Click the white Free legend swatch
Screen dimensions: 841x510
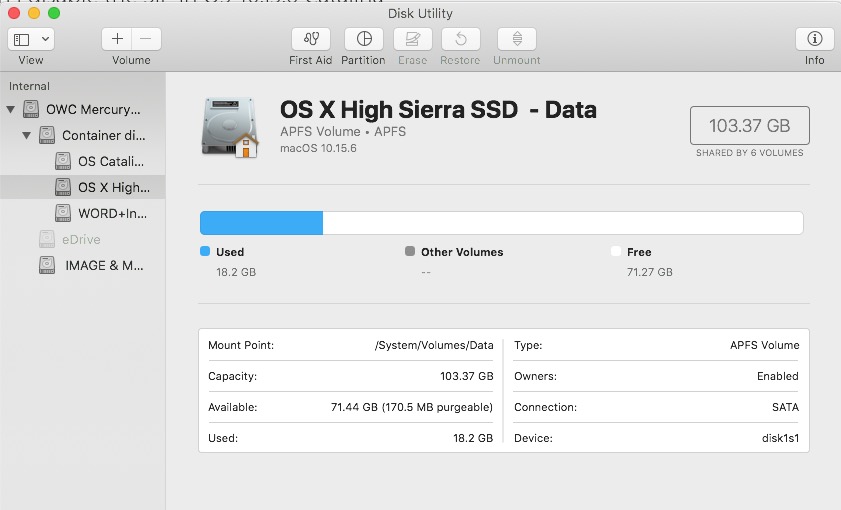click(x=616, y=251)
